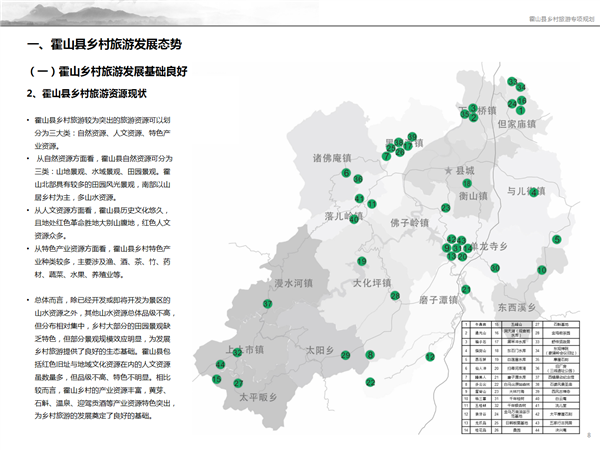Click the 大化坪镇 map label

[372, 283]
